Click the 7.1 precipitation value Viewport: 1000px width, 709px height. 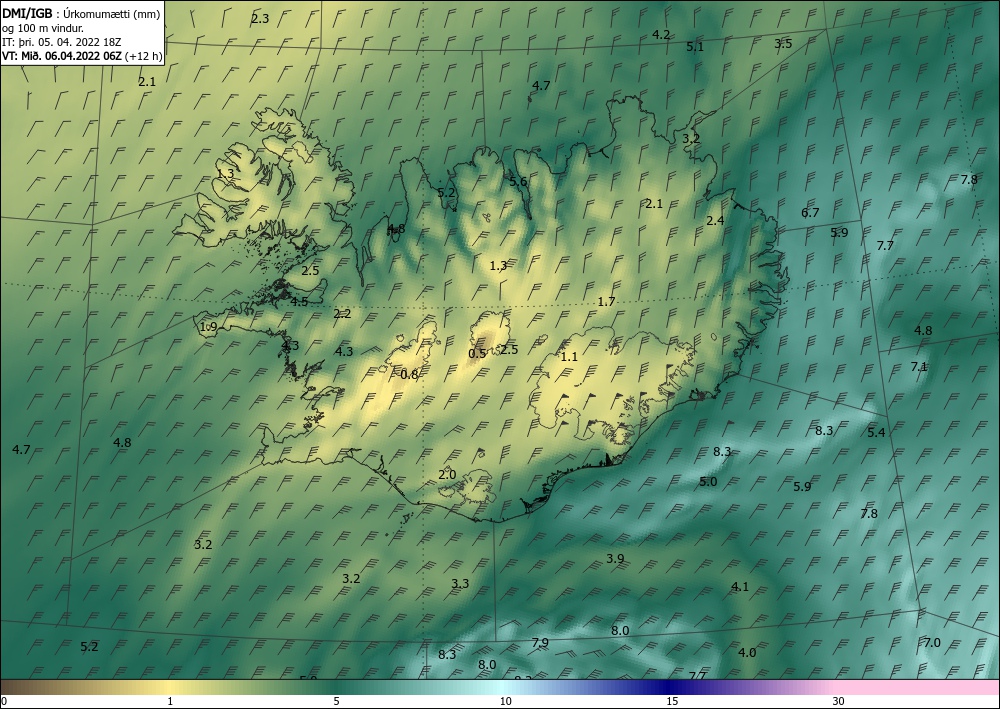(x=919, y=366)
